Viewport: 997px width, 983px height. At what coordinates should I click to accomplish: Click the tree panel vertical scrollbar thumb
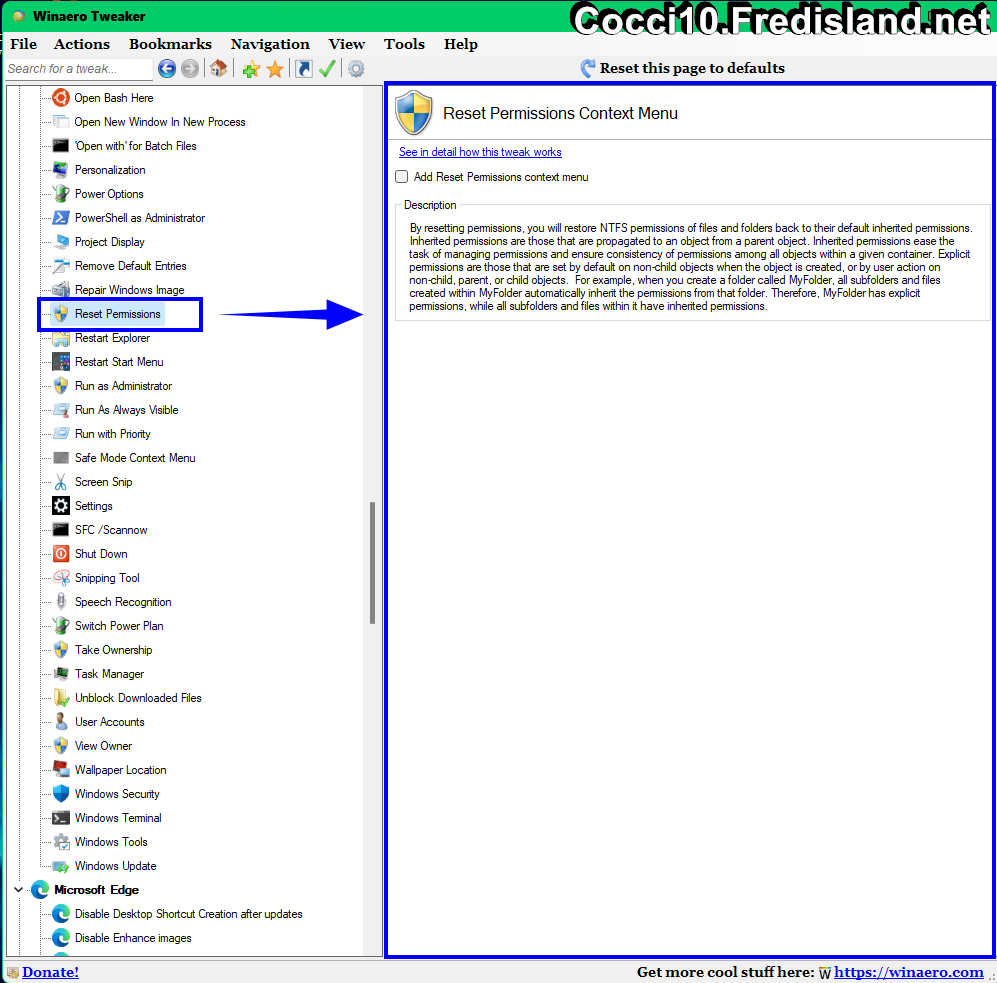point(373,563)
